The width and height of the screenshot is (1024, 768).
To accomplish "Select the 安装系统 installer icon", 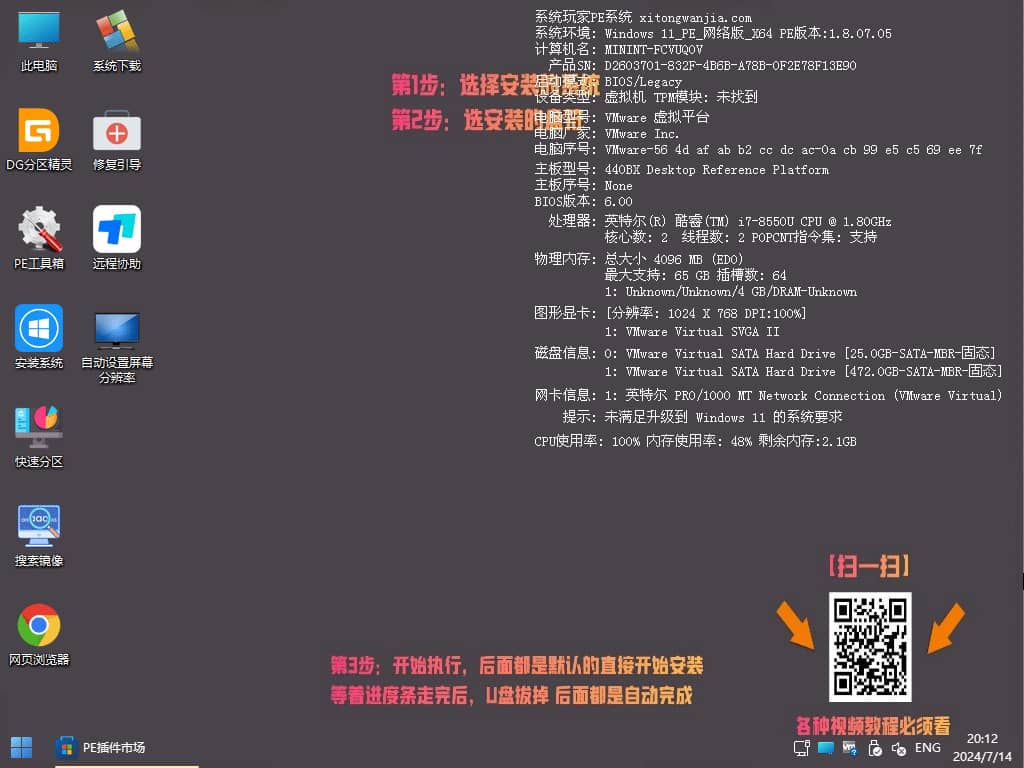I will (x=39, y=337).
